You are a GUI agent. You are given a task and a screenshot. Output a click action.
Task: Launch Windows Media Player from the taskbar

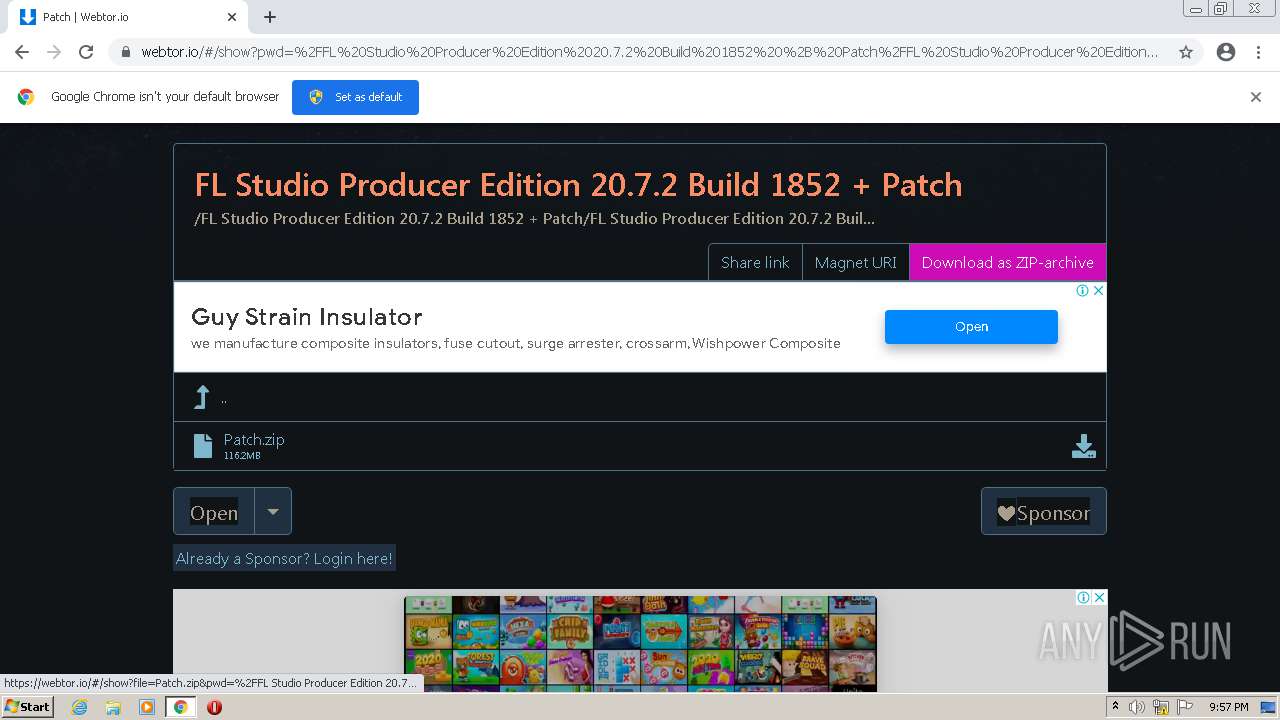point(147,707)
